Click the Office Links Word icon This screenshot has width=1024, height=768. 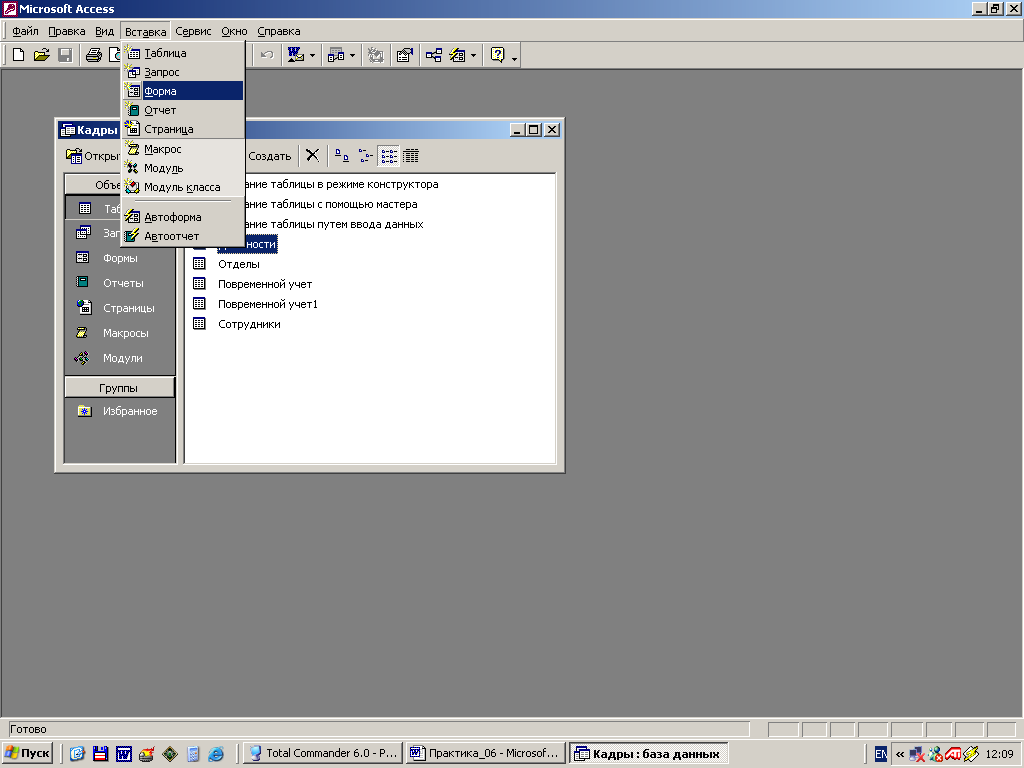[296, 55]
